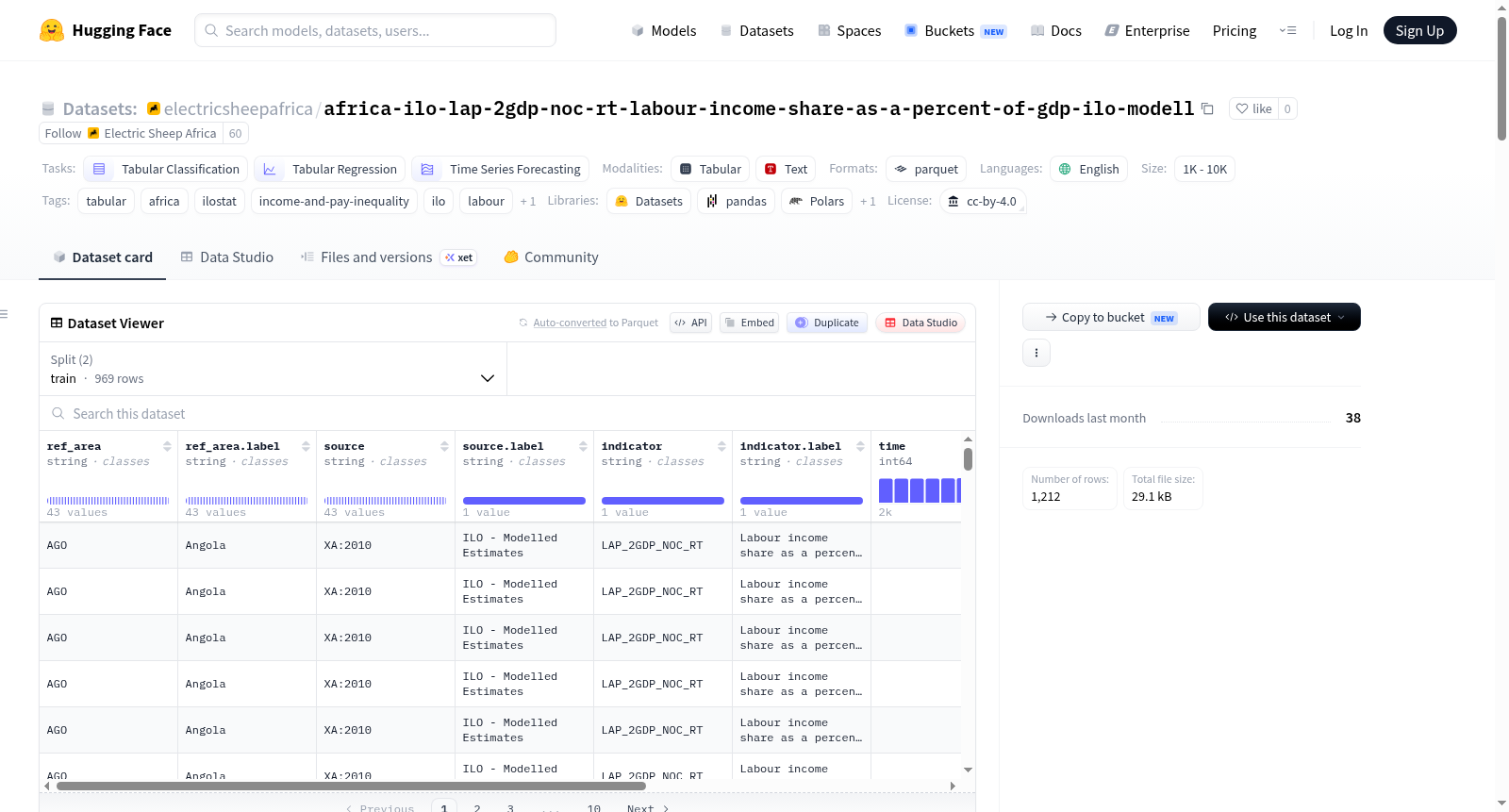Go to Datasets in the top navigation

pos(756,30)
